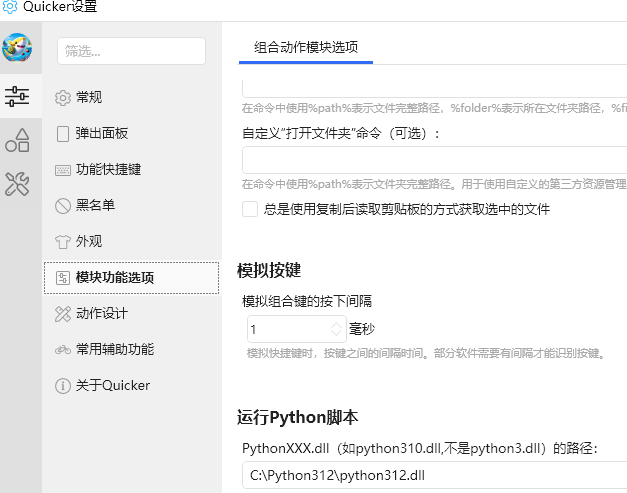627x493 pixels.
Task: Open the 黑名单 settings page
Action: 132,205
